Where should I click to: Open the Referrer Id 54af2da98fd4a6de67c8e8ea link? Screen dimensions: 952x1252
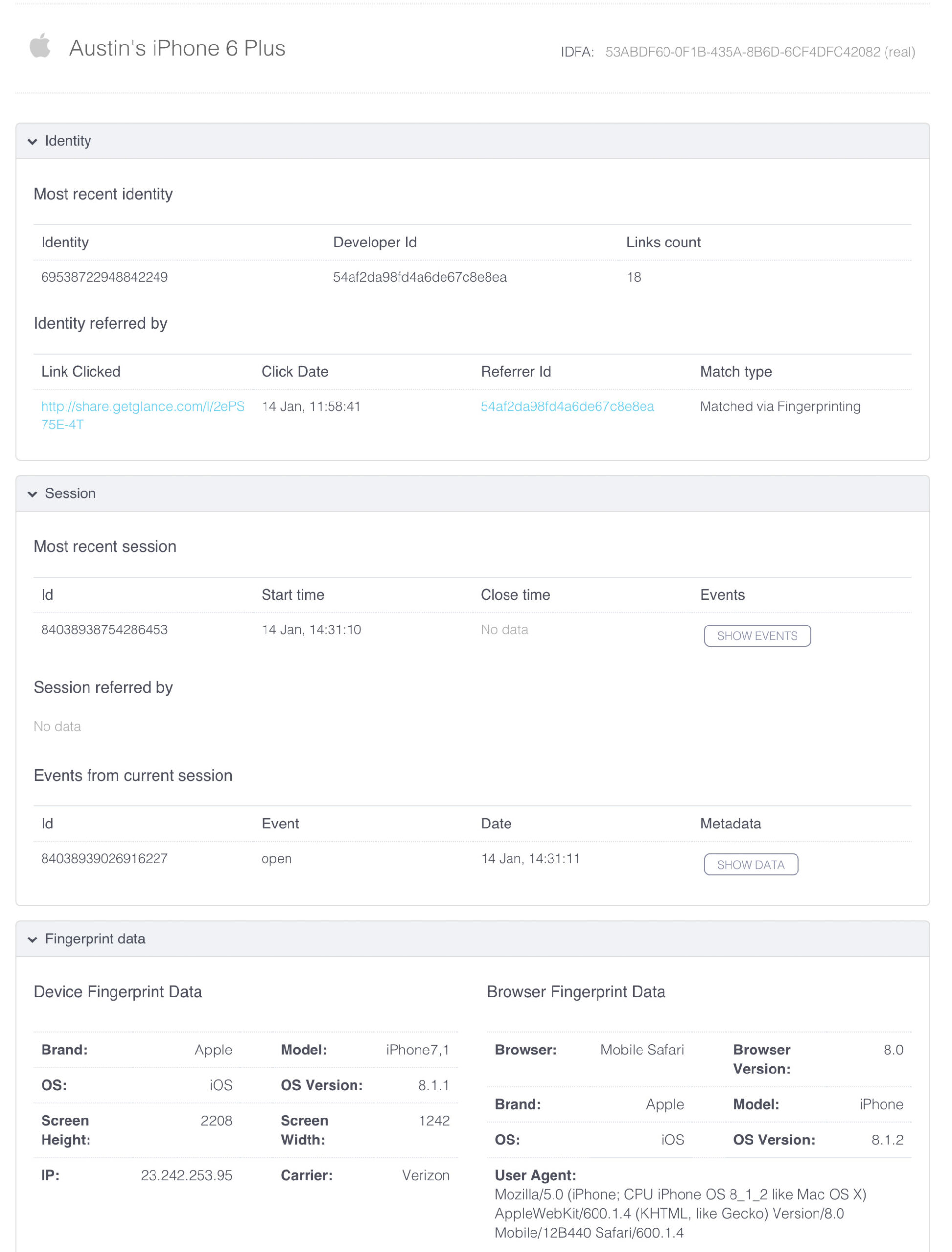[x=567, y=406]
